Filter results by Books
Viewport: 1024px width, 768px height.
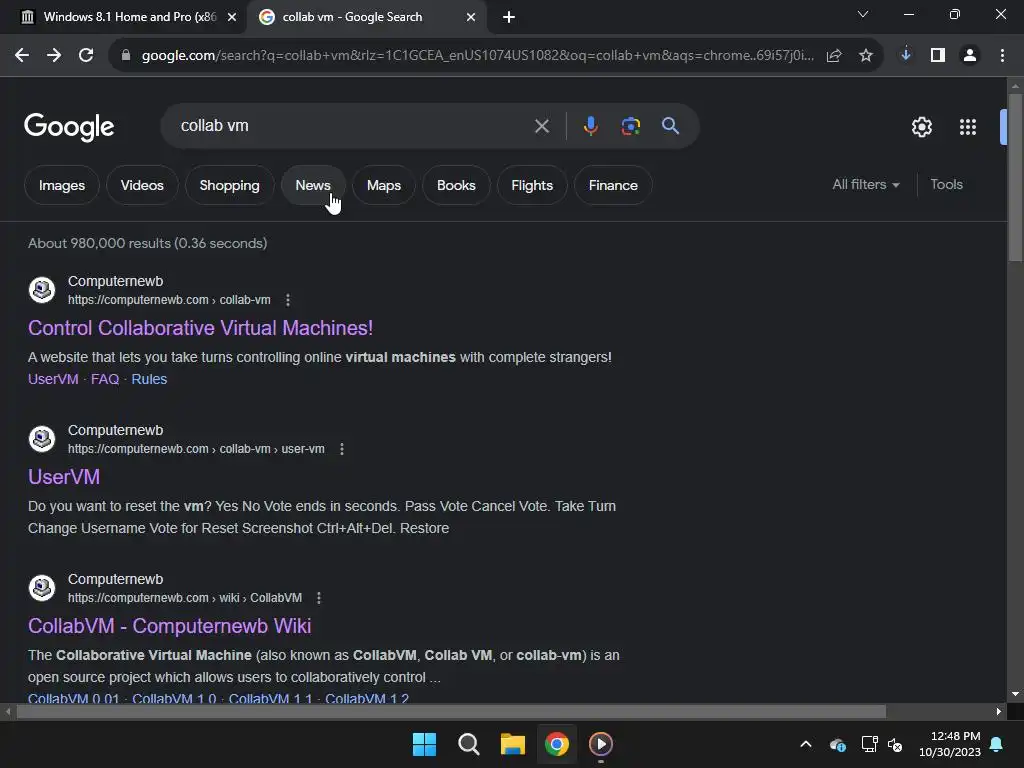point(456,185)
